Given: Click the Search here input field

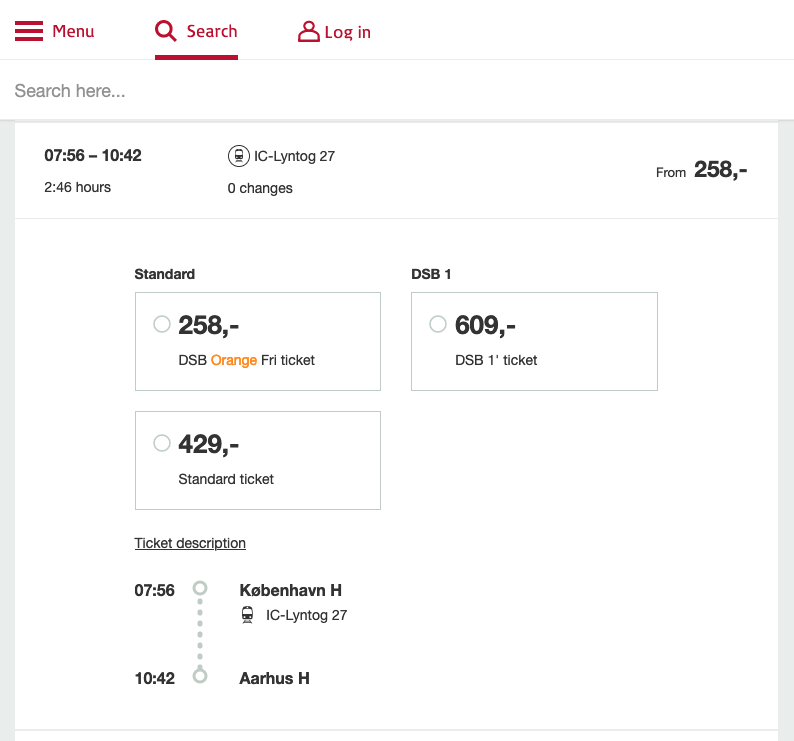Looking at the screenshot, I should click(397, 91).
